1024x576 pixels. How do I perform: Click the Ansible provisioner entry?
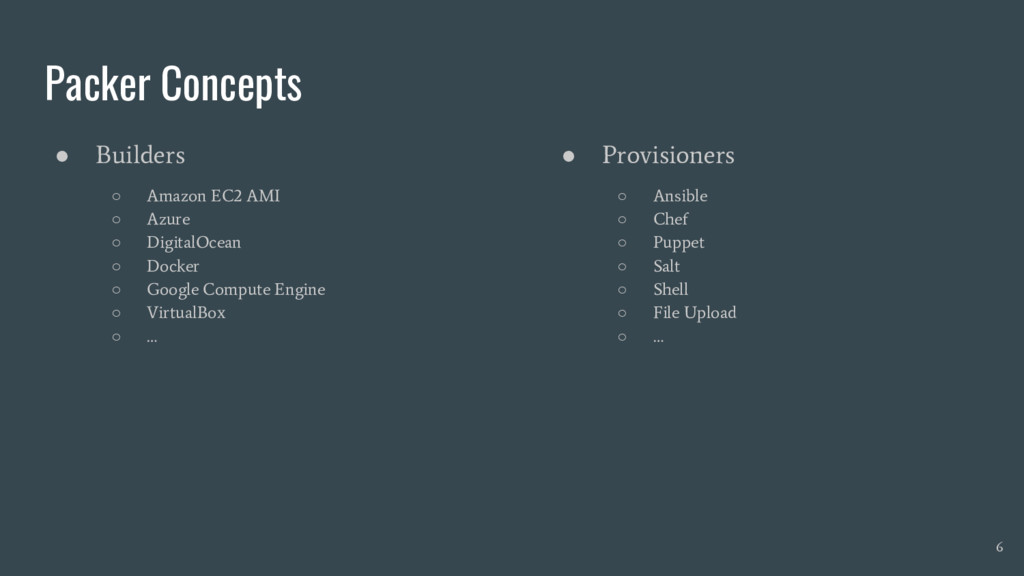pyautogui.click(x=680, y=196)
